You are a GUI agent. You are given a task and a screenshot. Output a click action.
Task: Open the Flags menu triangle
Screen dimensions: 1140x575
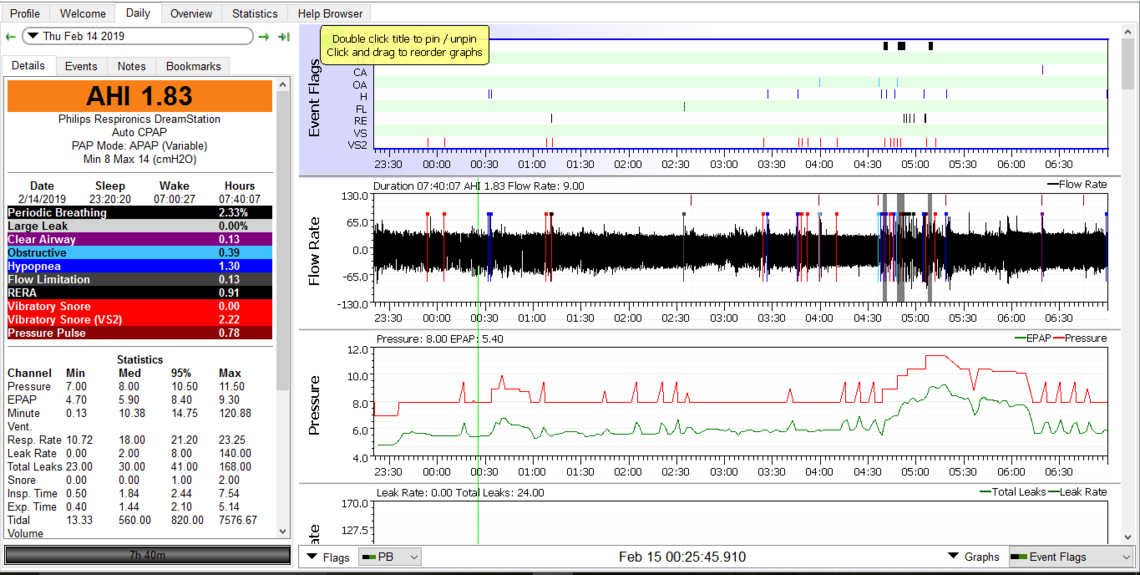coord(313,557)
